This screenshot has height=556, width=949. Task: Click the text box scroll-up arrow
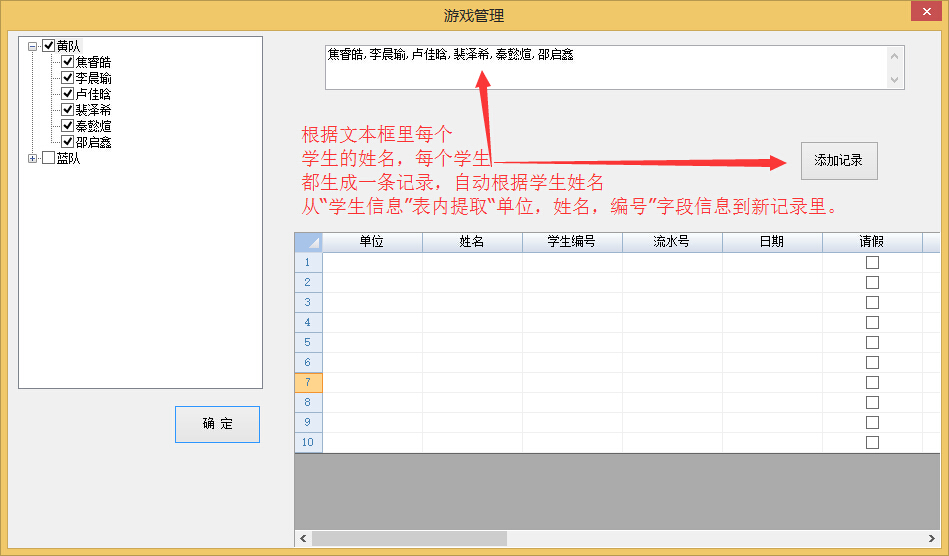pos(895,56)
